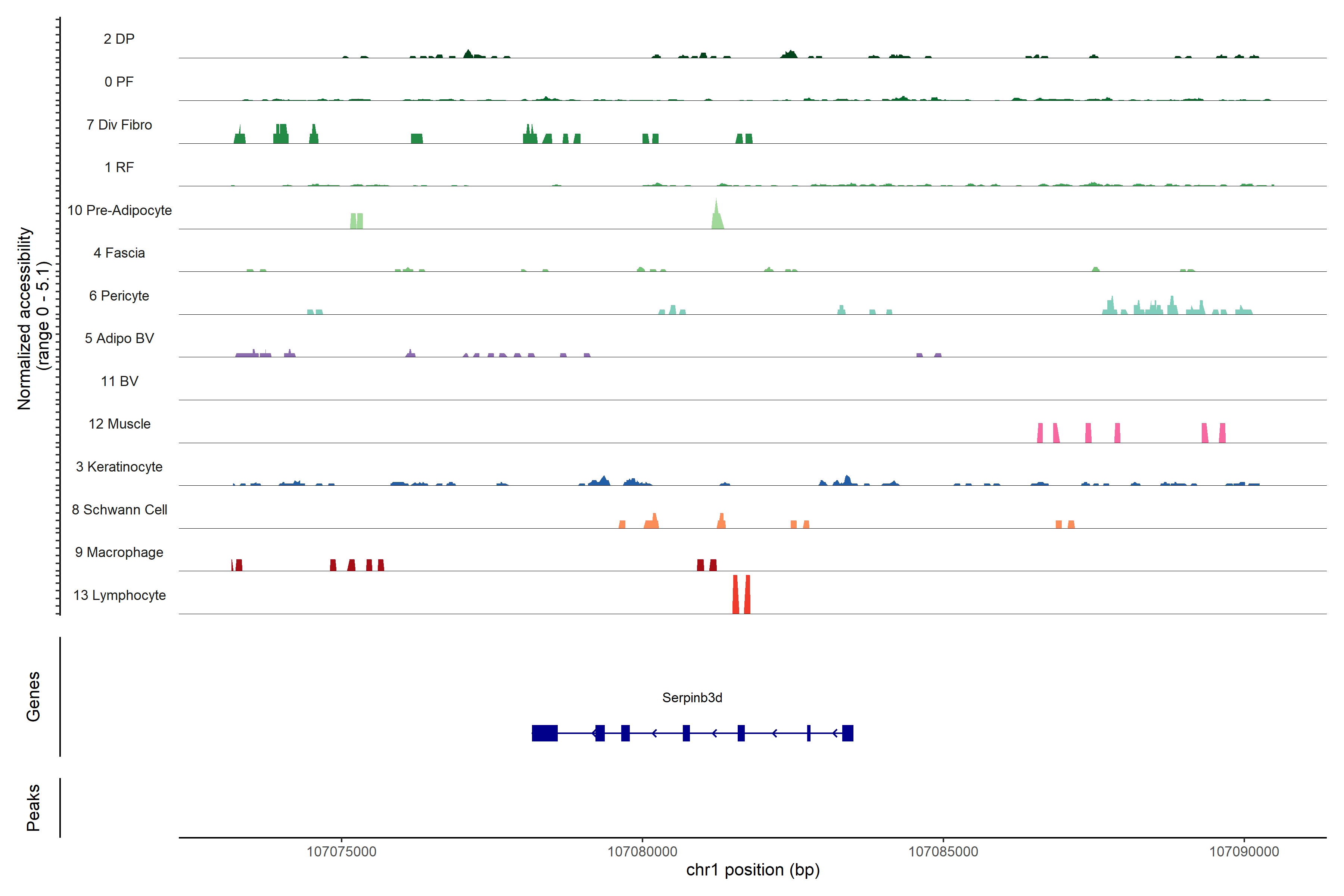1344x896 pixels.
Task: Click the Peaks panel label
Action: (x=33, y=808)
